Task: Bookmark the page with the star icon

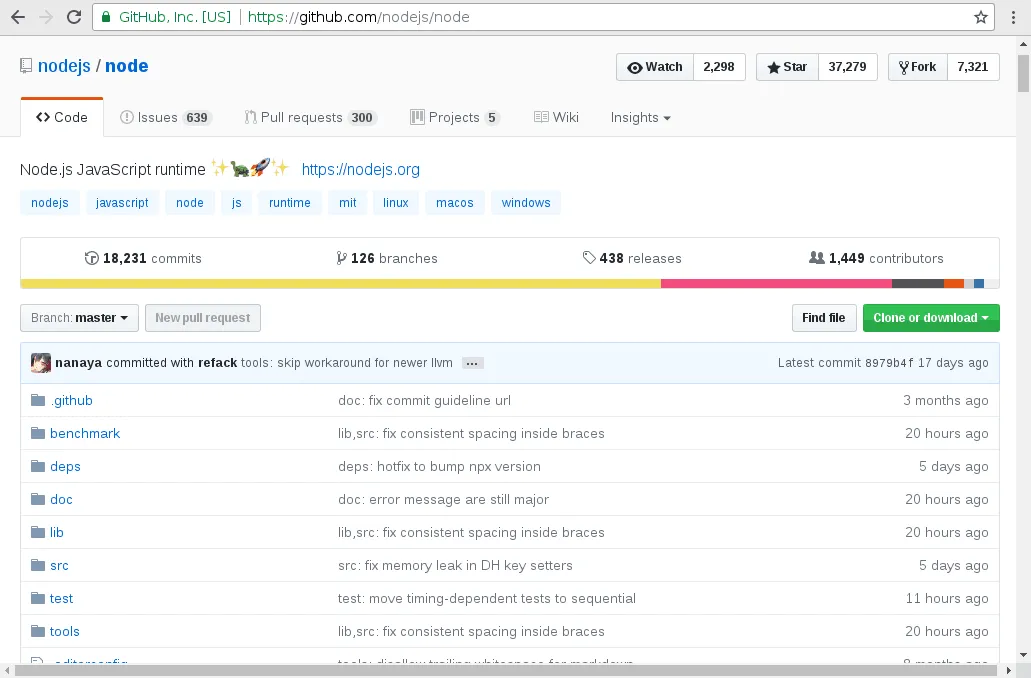Action: click(981, 16)
